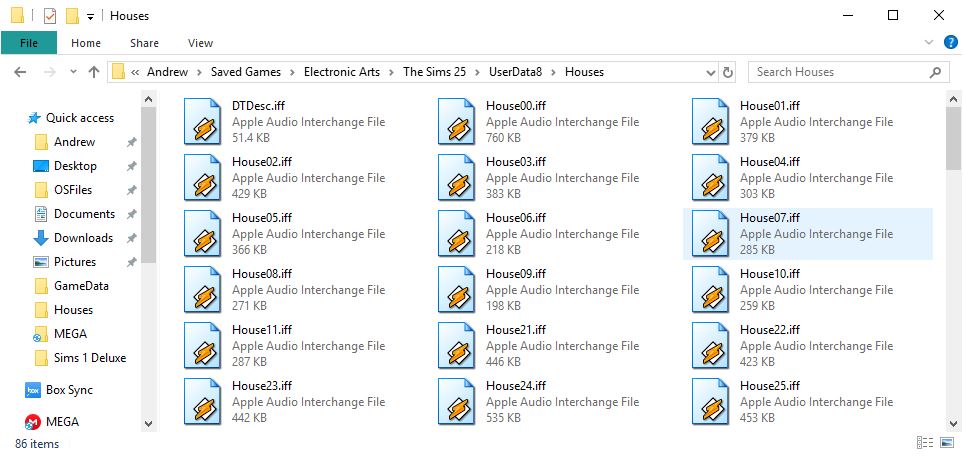Choose the House08.iff file icon
Viewport: 963px width, 456px height.
(x=203, y=289)
